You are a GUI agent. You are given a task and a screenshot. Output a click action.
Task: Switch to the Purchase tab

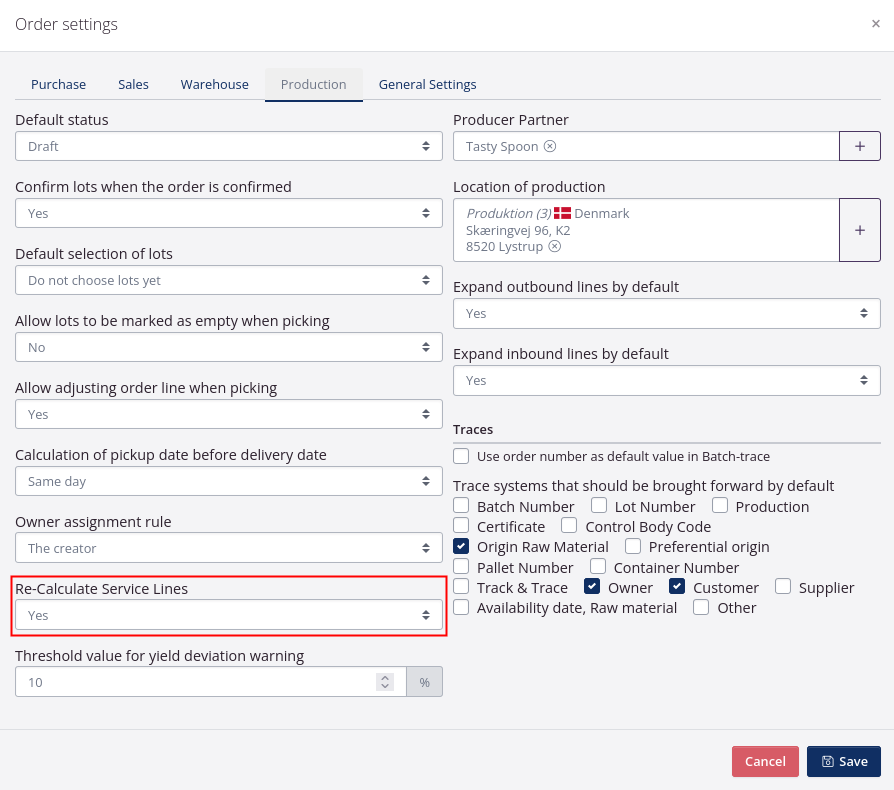coord(58,85)
